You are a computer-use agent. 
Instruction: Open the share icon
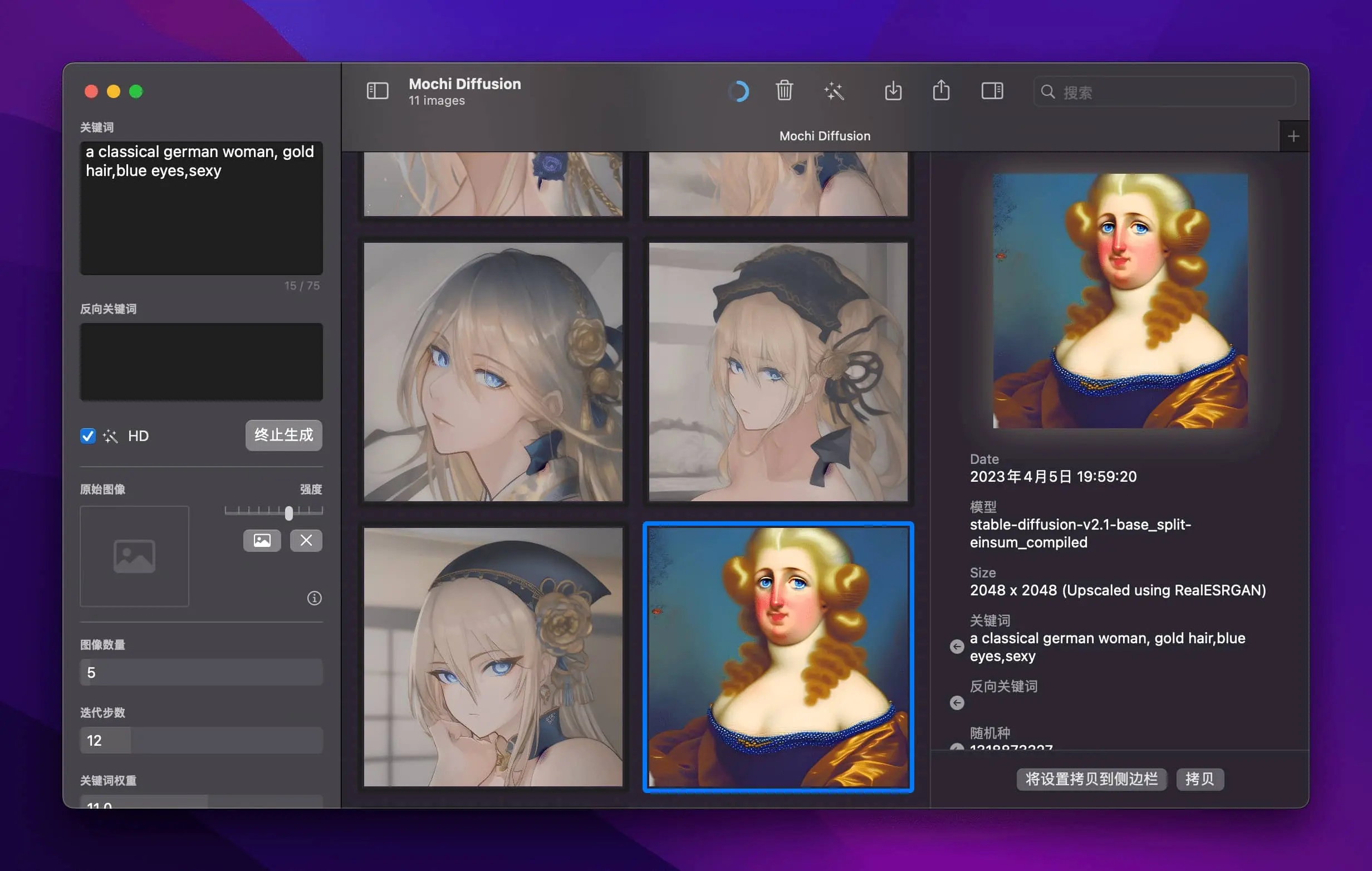pyautogui.click(x=940, y=90)
